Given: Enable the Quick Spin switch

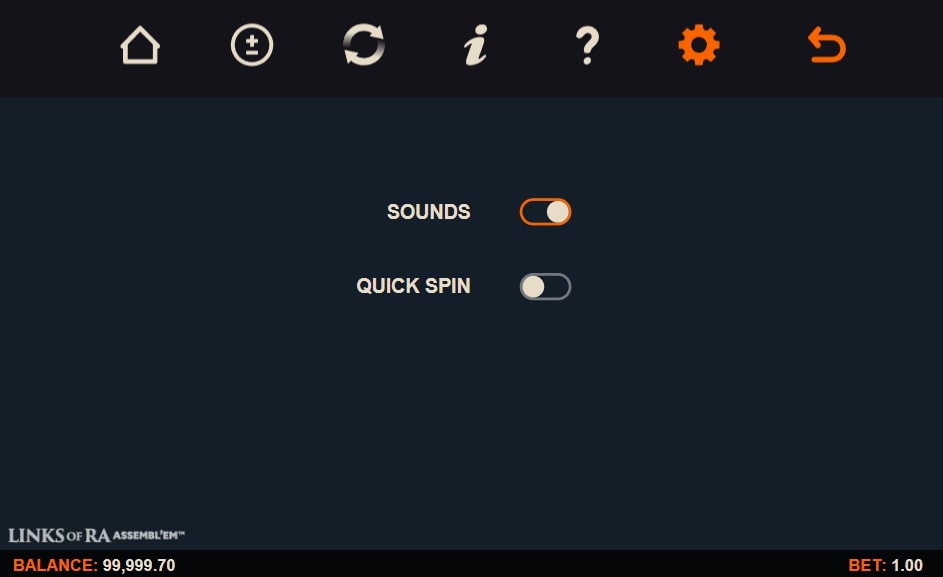Looking at the screenshot, I should pos(545,287).
